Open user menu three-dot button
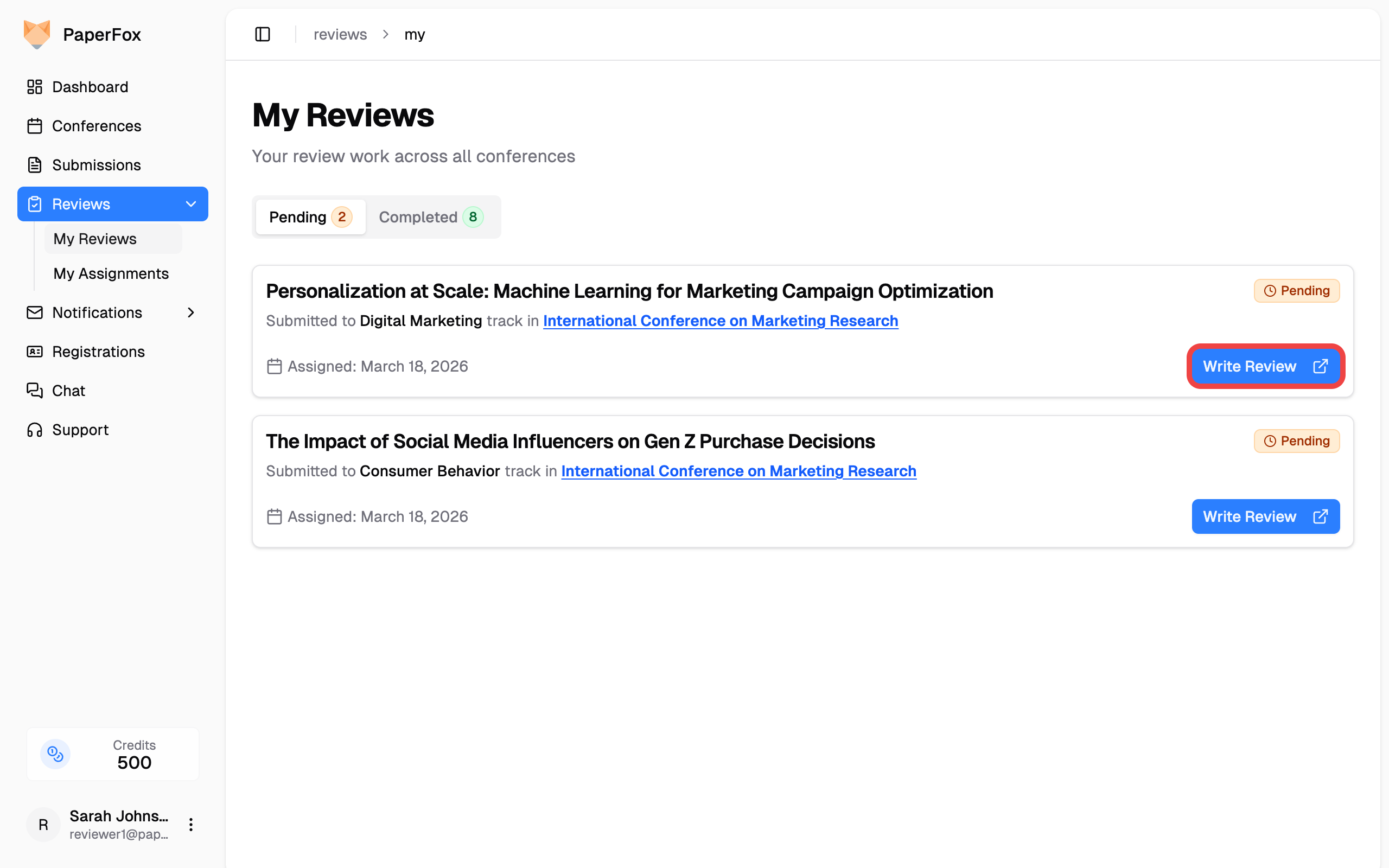 point(190,825)
